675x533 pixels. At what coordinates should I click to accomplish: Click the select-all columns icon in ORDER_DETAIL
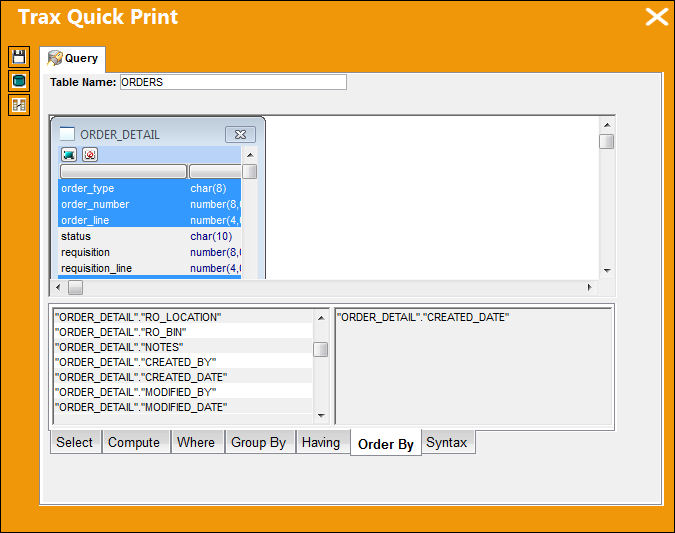[x=69, y=154]
